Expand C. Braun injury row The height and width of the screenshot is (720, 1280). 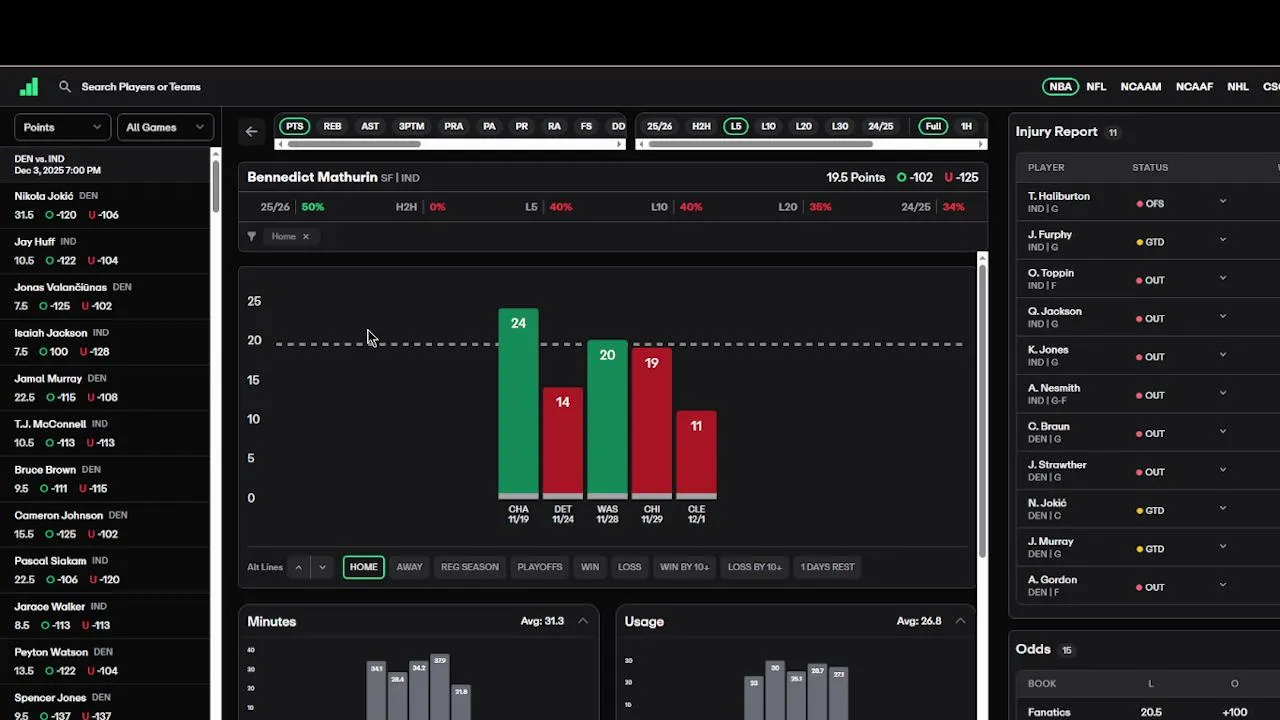tap(1222, 432)
